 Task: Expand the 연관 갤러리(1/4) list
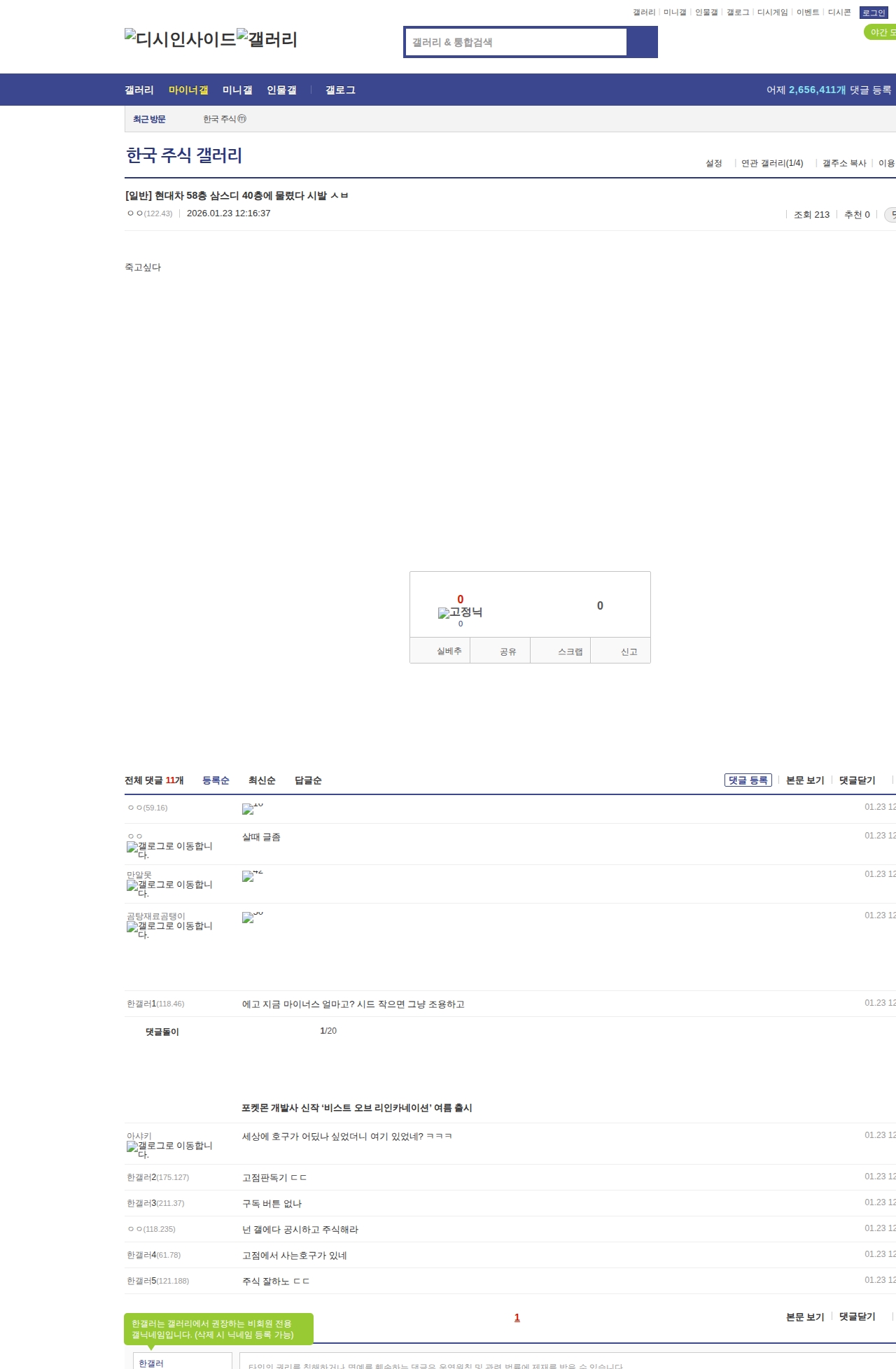(x=772, y=163)
